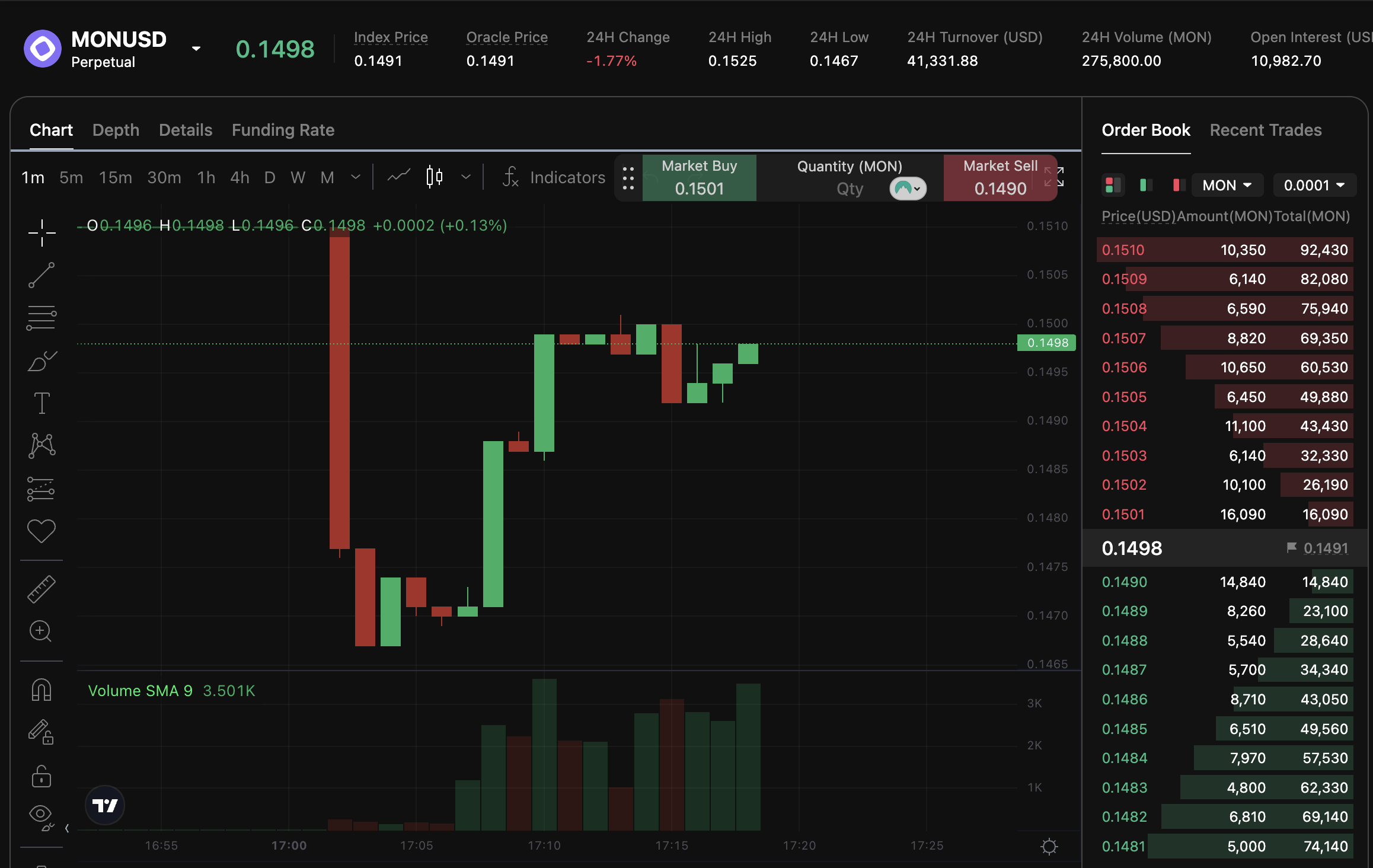Show only sell orders in order book
This screenshot has height=868, width=1373.
(1178, 186)
